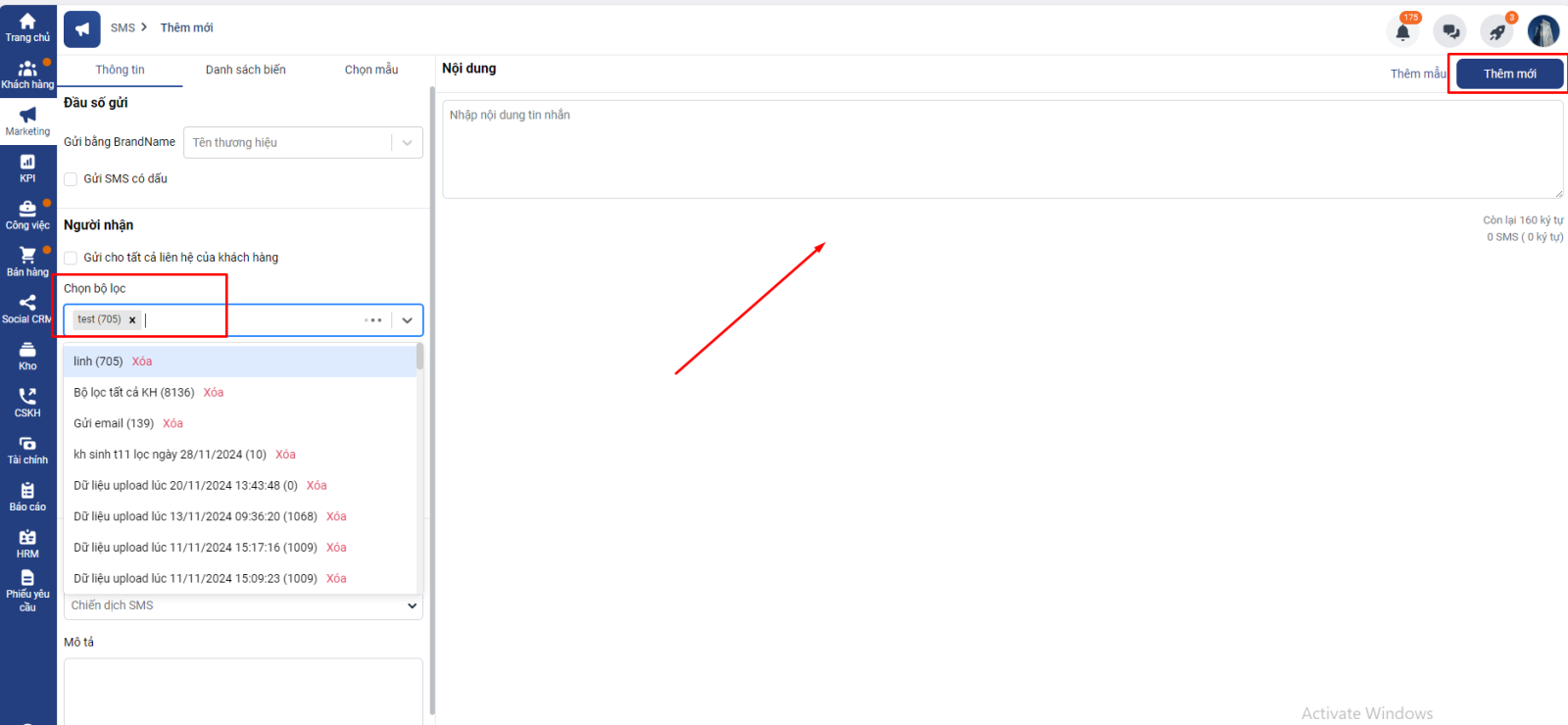Click Xóa next to Gửi email filter

(172, 423)
